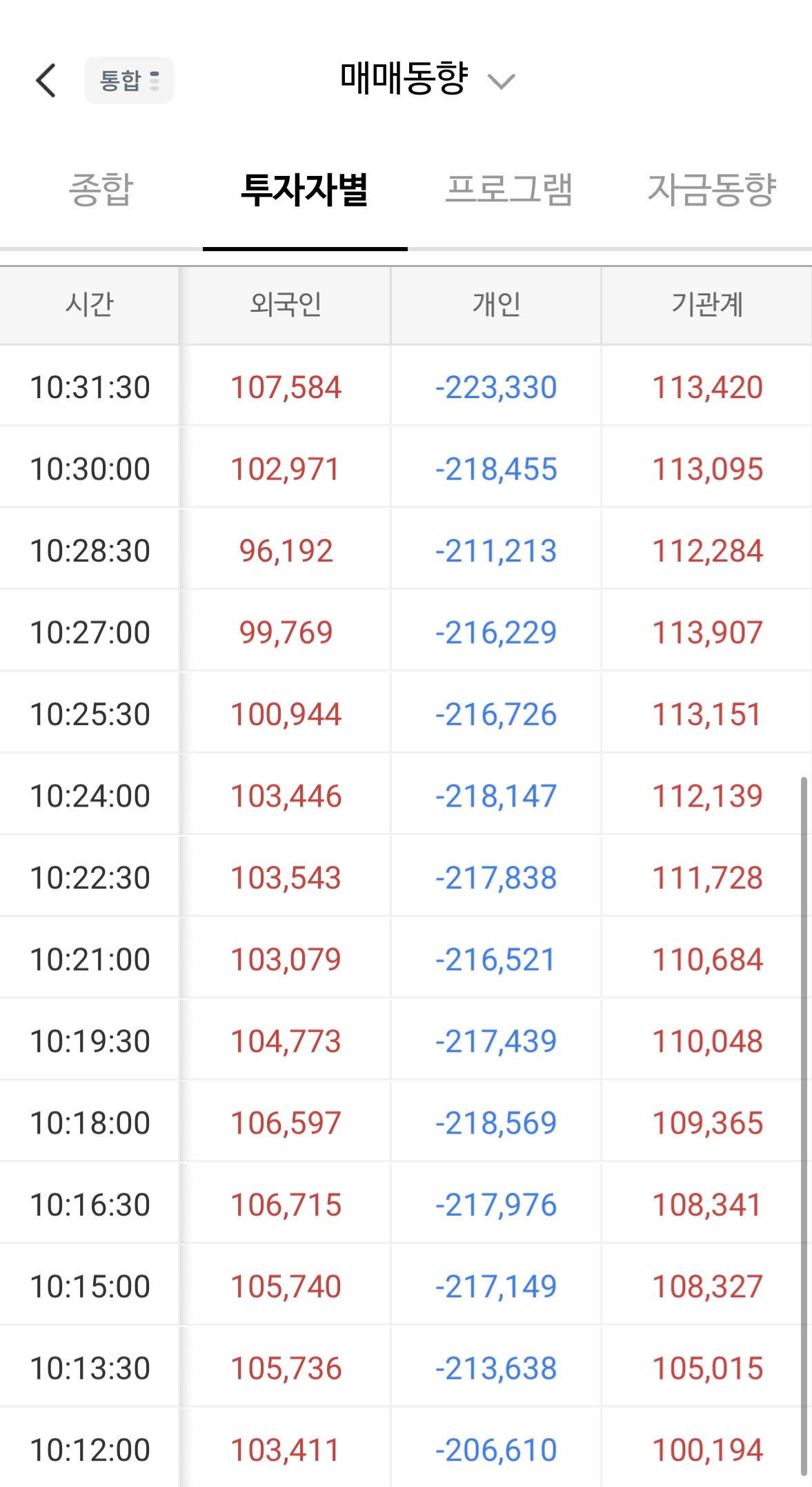Click the 기관계 column header
Screen dimensions: 812x1487
(707, 305)
